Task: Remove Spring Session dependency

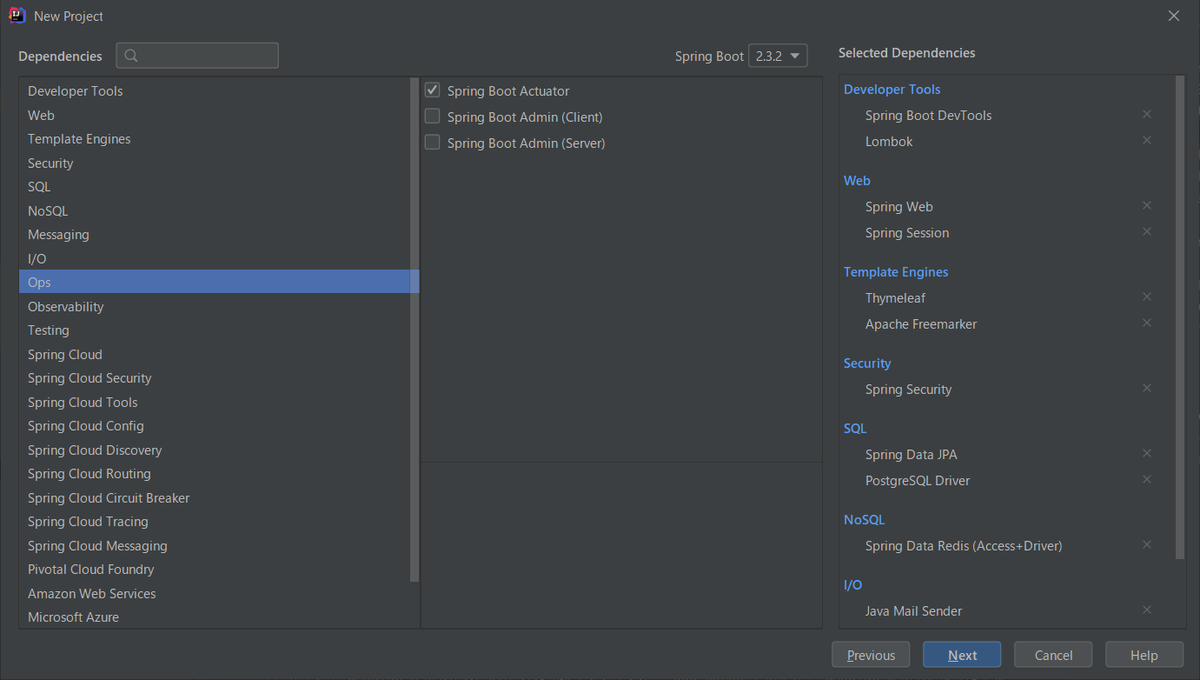Action: 1147,232
